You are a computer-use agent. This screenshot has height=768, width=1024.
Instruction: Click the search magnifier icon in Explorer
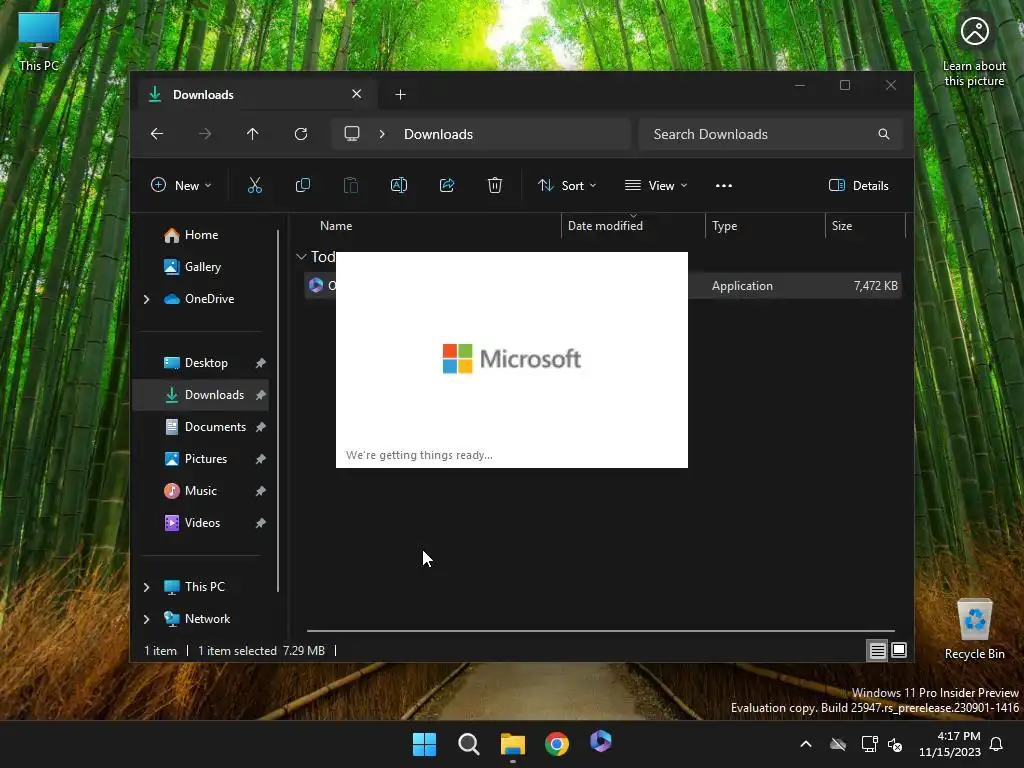coord(884,134)
